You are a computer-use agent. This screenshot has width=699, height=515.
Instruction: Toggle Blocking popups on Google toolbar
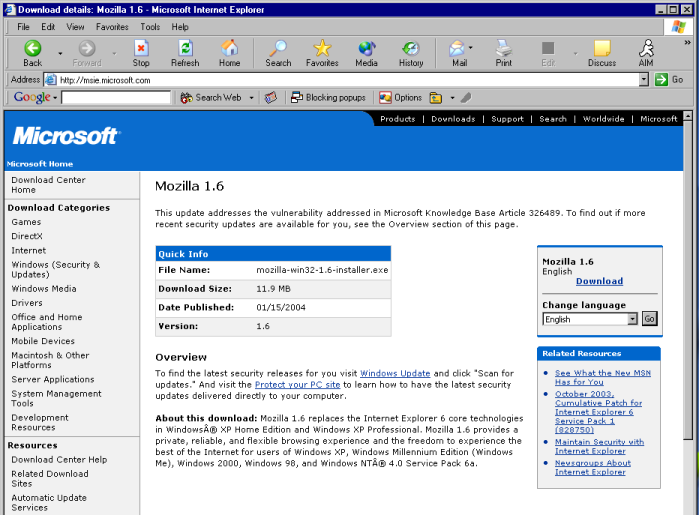pos(328,98)
